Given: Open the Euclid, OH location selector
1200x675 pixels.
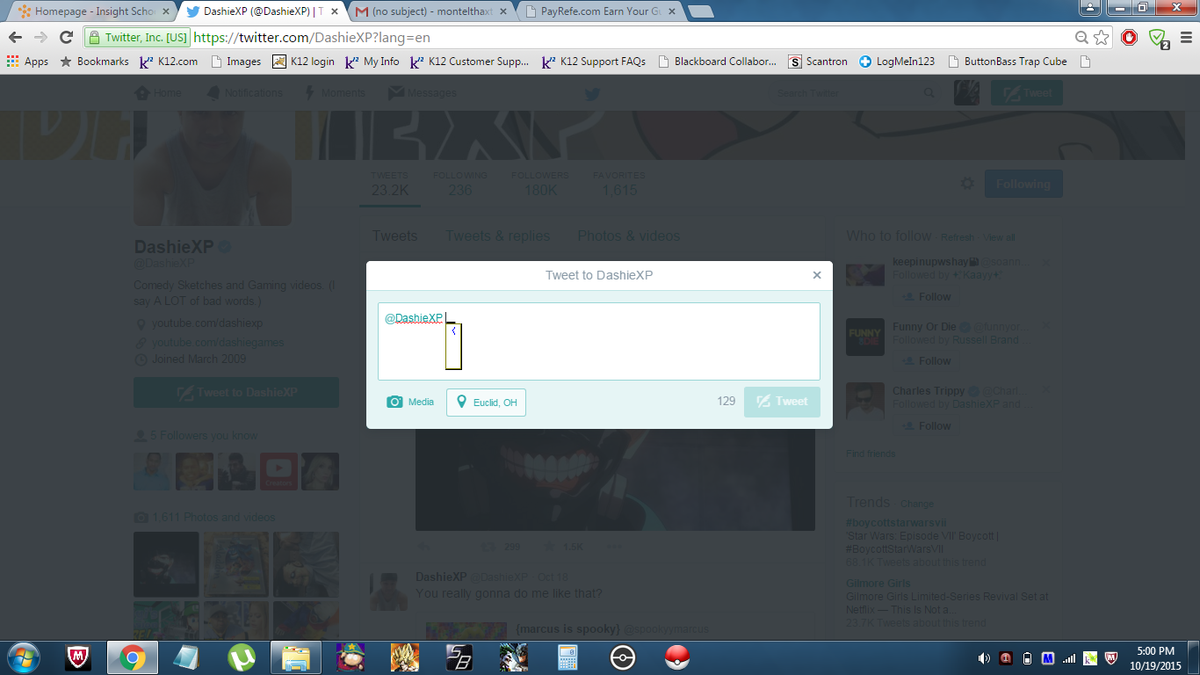Looking at the screenshot, I should [486, 402].
